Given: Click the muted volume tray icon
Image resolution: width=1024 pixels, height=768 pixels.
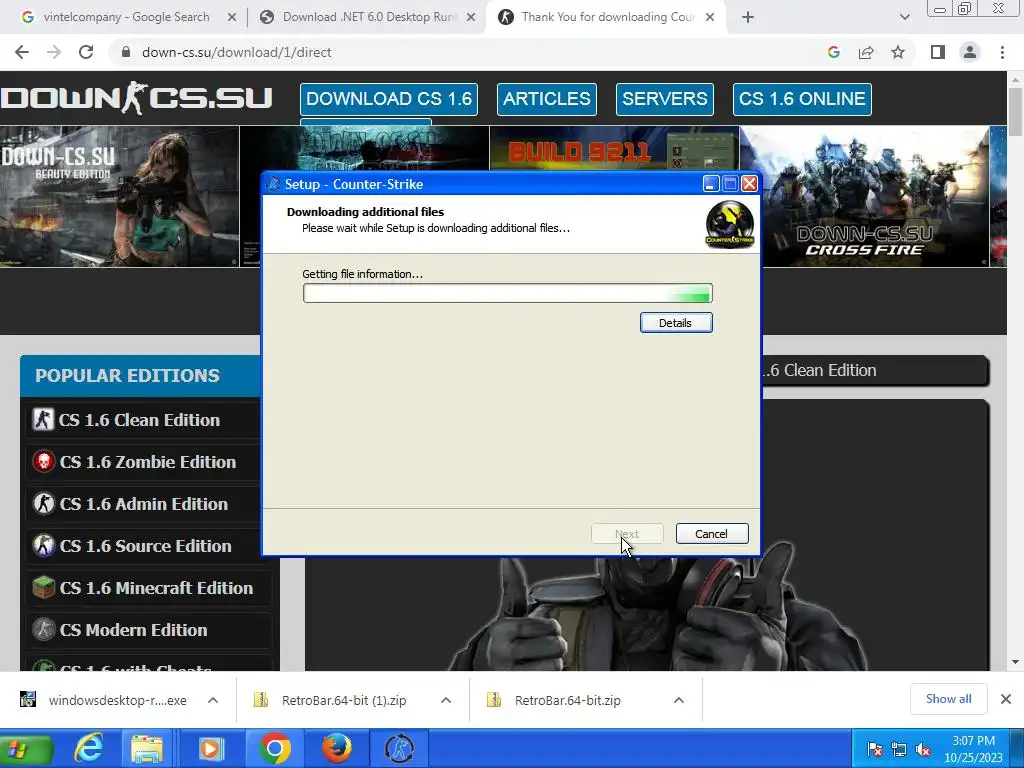Looking at the screenshot, I should [923, 749].
